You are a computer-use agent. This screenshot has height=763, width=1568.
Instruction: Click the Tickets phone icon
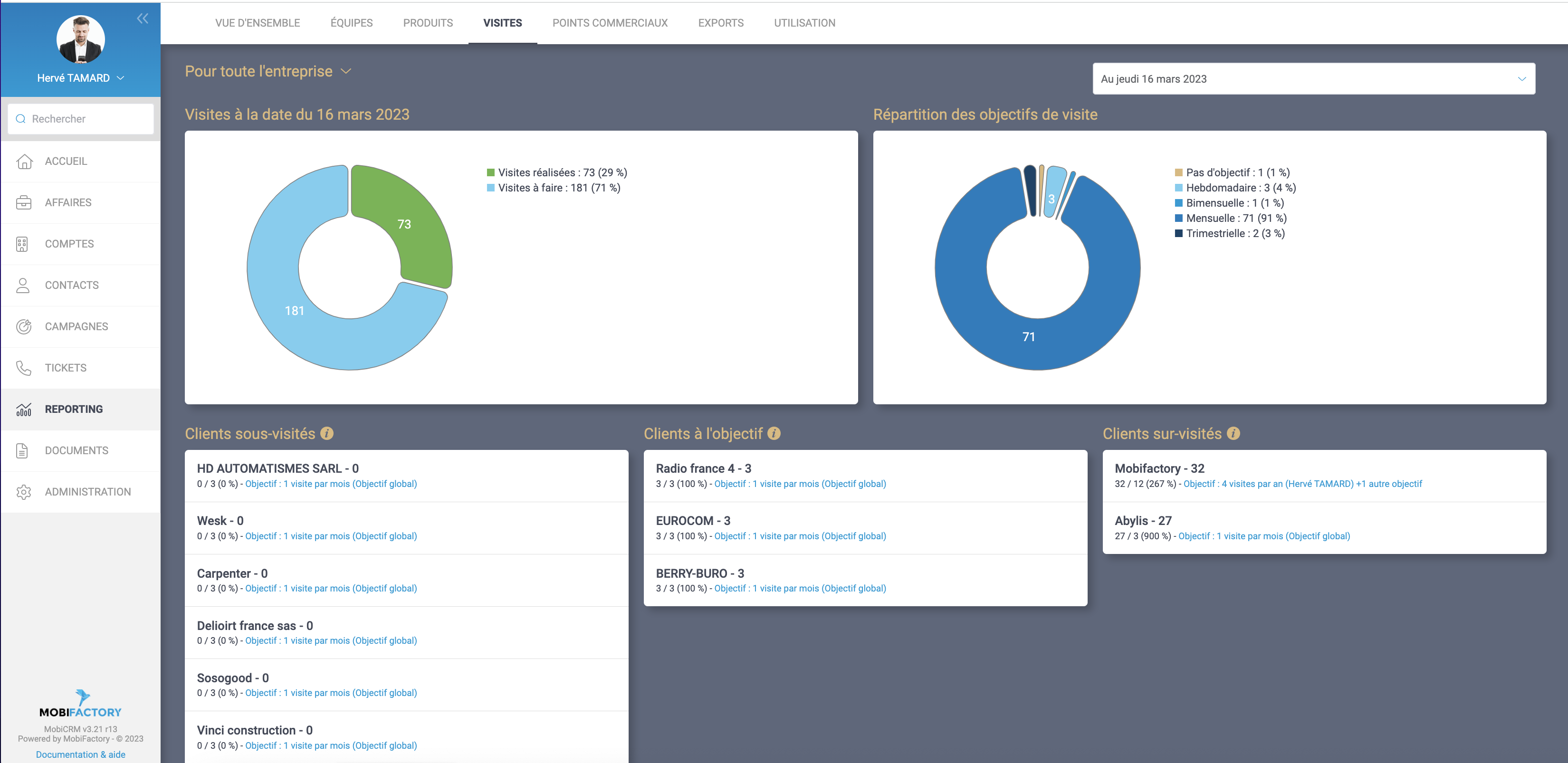(x=24, y=368)
